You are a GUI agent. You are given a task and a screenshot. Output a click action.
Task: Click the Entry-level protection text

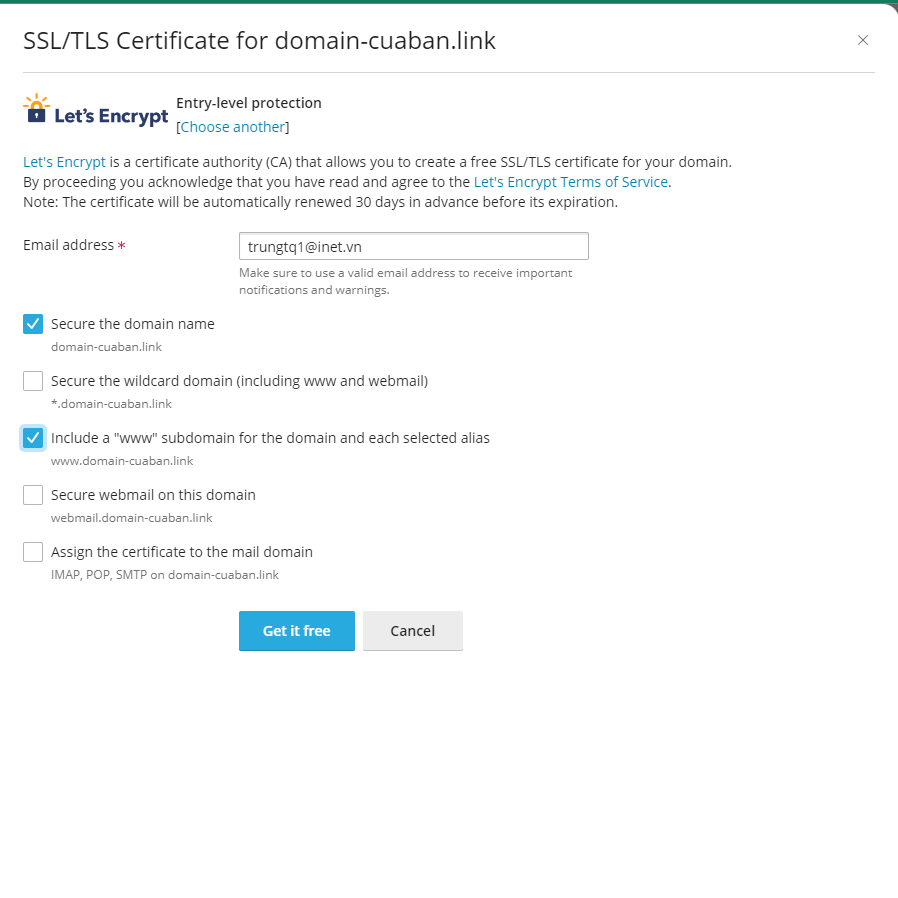click(249, 103)
